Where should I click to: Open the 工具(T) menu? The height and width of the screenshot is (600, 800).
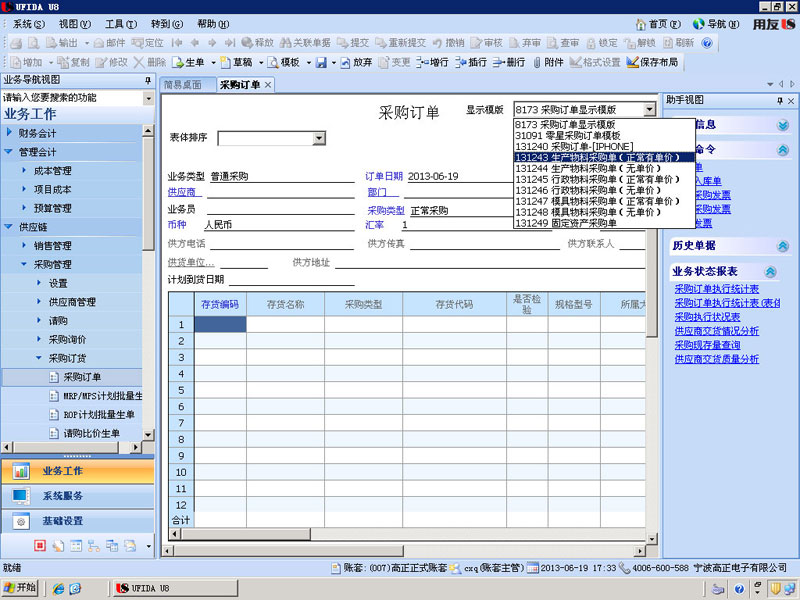(121, 24)
